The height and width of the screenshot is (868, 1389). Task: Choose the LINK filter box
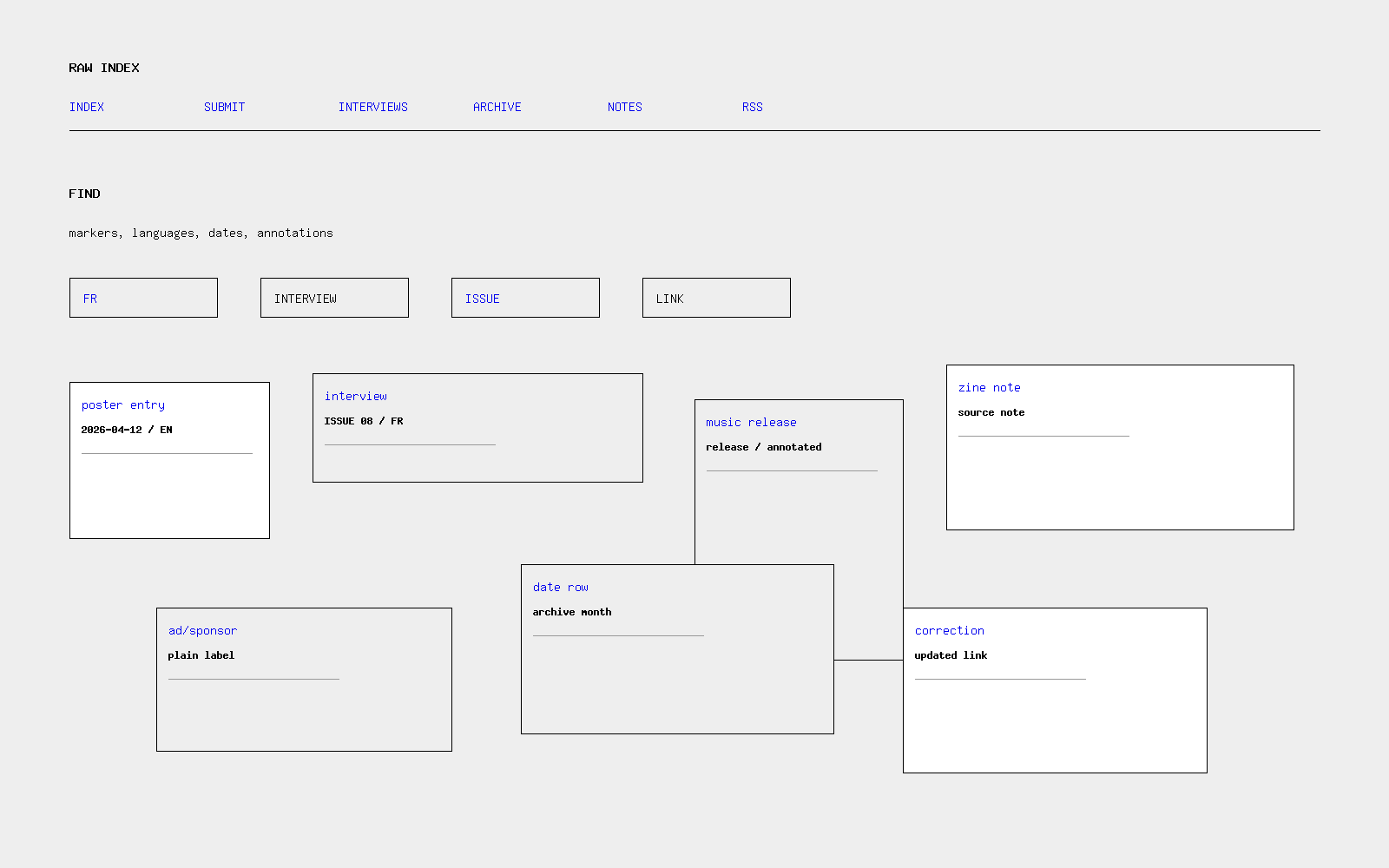tap(716, 298)
